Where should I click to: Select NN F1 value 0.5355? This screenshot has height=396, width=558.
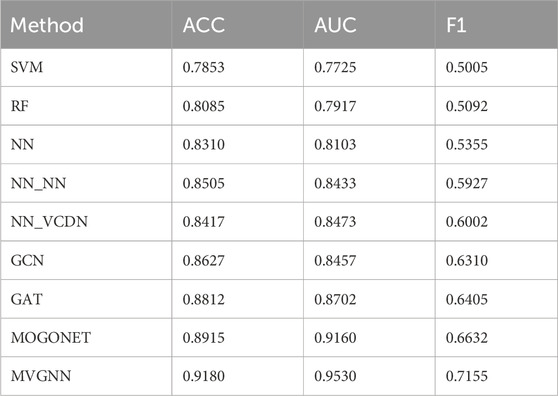click(467, 144)
